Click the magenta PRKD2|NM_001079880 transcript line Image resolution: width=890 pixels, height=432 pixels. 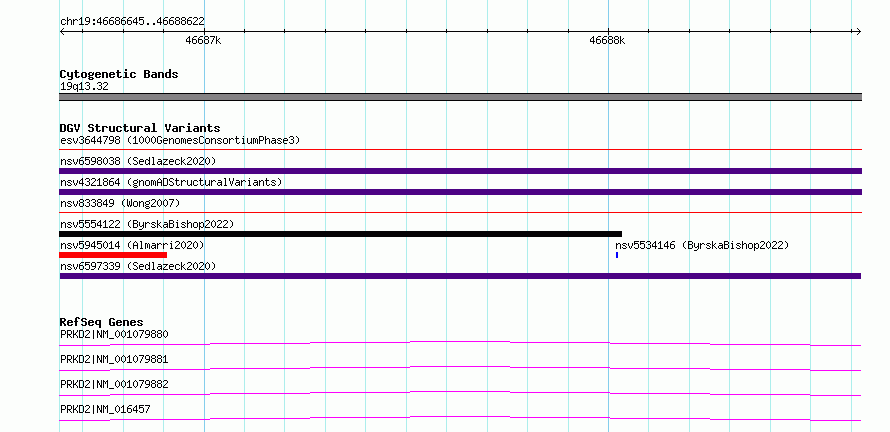coord(460,343)
